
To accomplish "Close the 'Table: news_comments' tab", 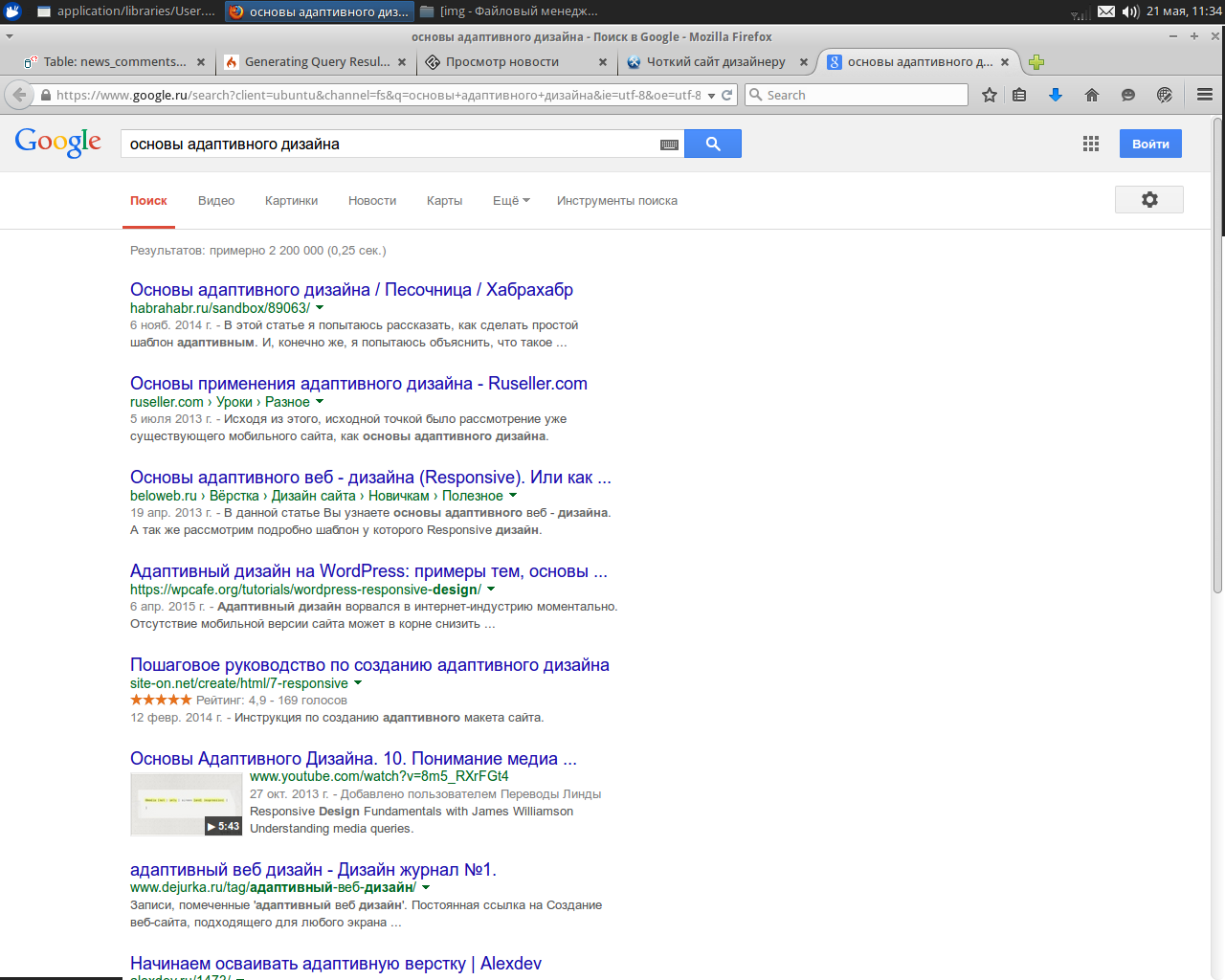I will coord(201,62).
